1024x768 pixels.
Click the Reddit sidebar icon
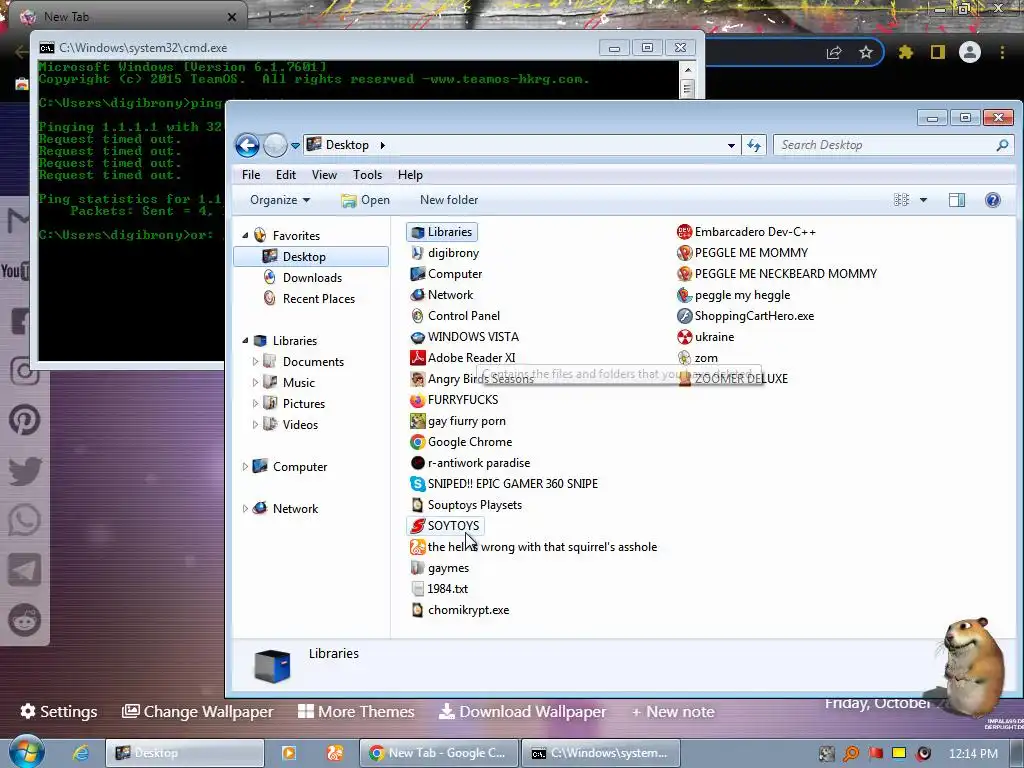[x=25, y=620]
